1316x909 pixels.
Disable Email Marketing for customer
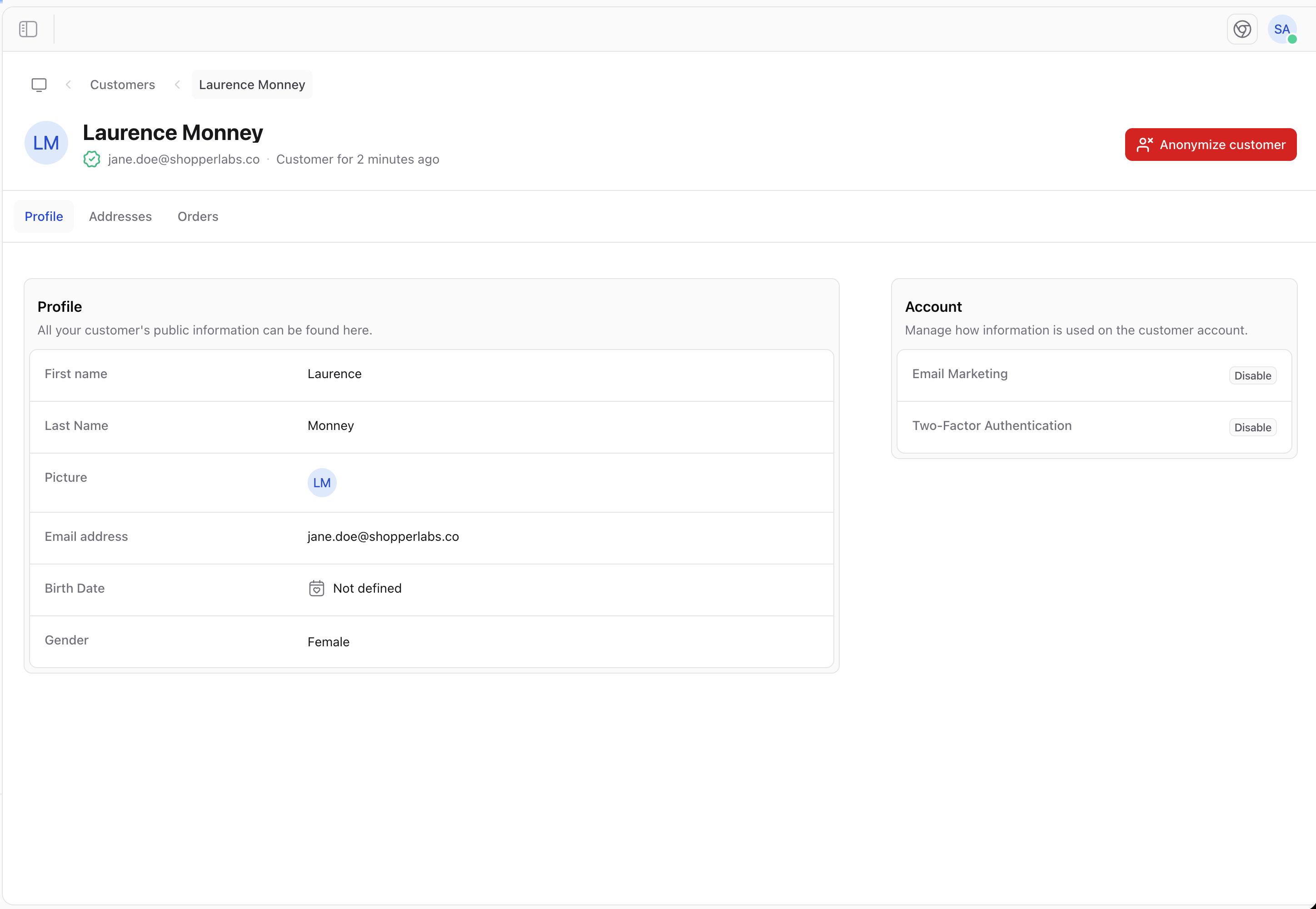pyautogui.click(x=1252, y=376)
